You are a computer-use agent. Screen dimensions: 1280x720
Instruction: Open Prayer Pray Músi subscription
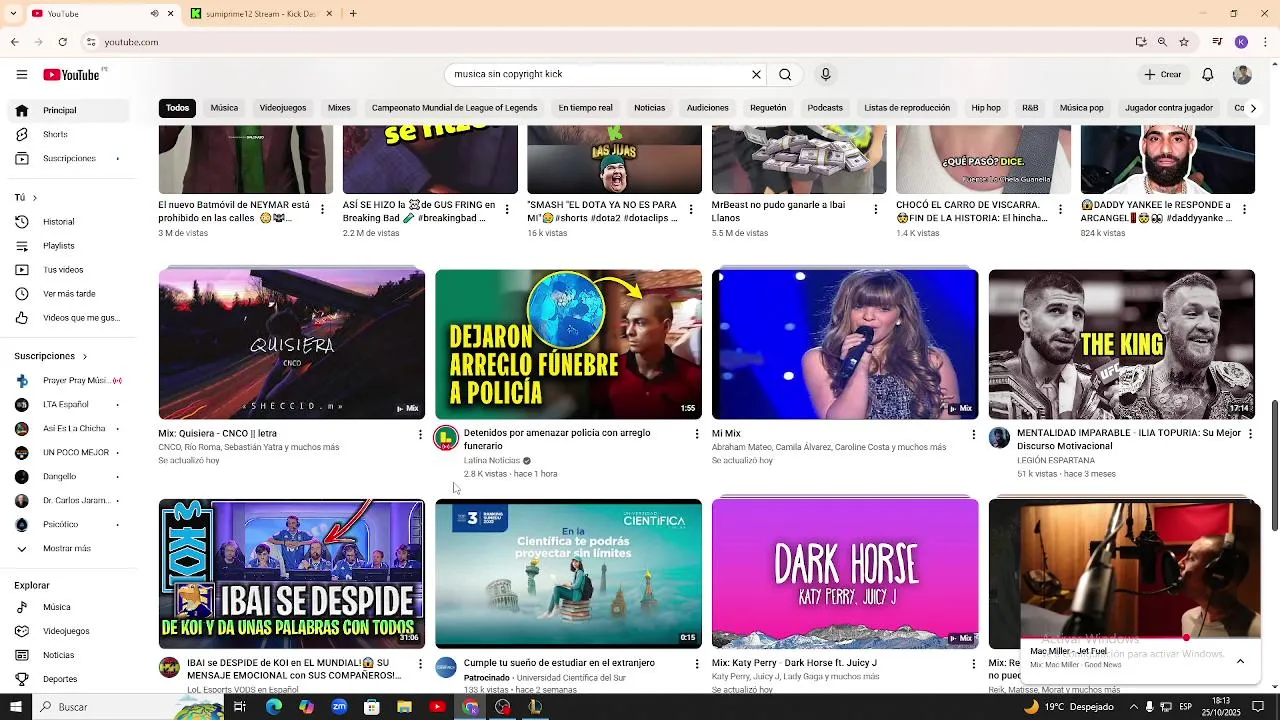click(x=68, y=381)
